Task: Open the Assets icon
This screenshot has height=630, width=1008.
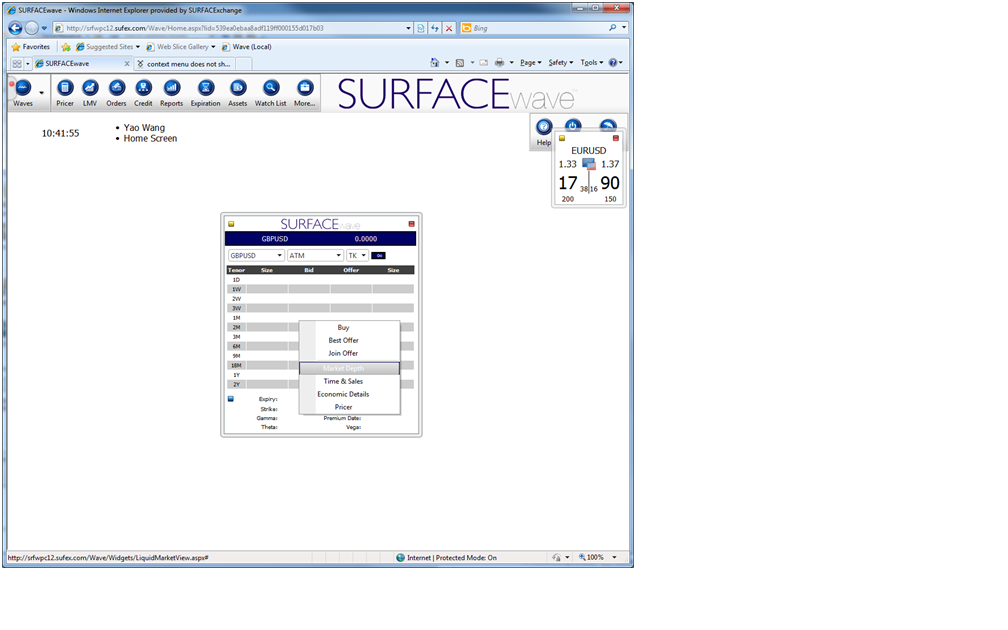Action: [x=238, y=87]
